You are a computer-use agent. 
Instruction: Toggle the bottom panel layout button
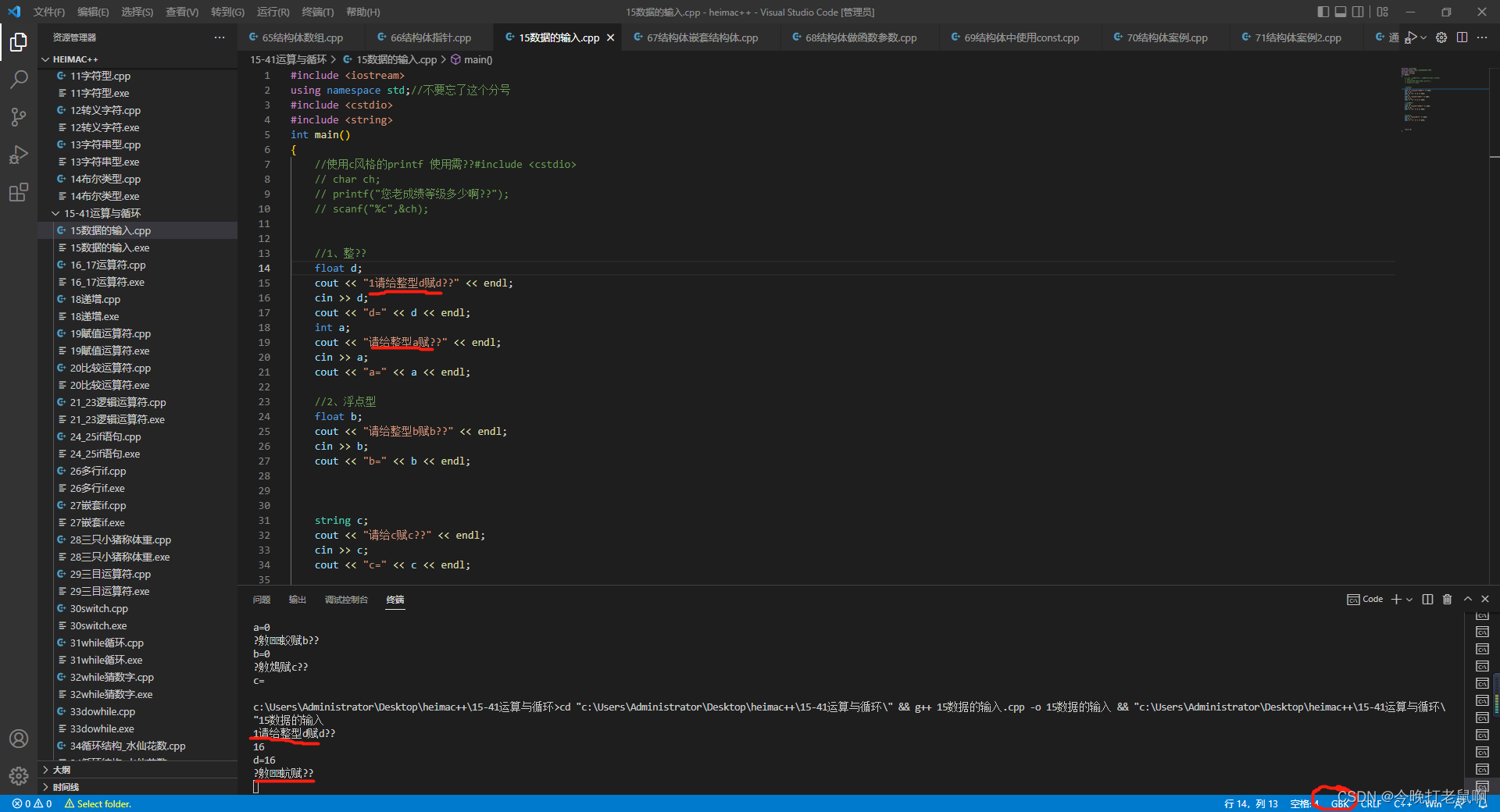tap(1341, 12)
